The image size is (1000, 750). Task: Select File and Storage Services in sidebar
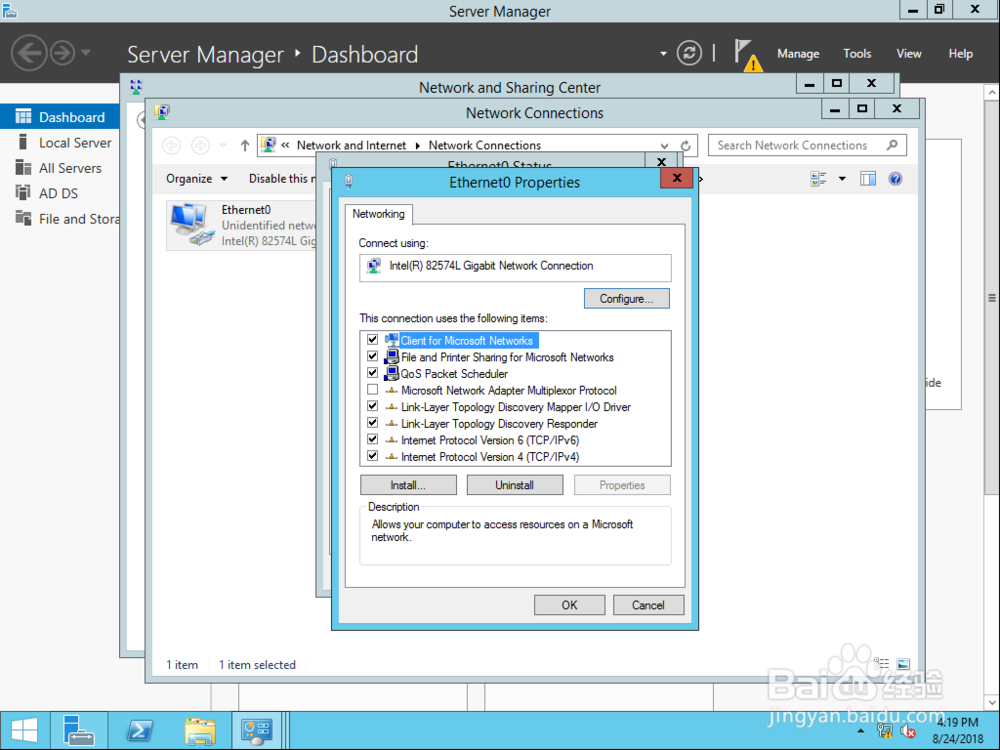tap(60, 219)
